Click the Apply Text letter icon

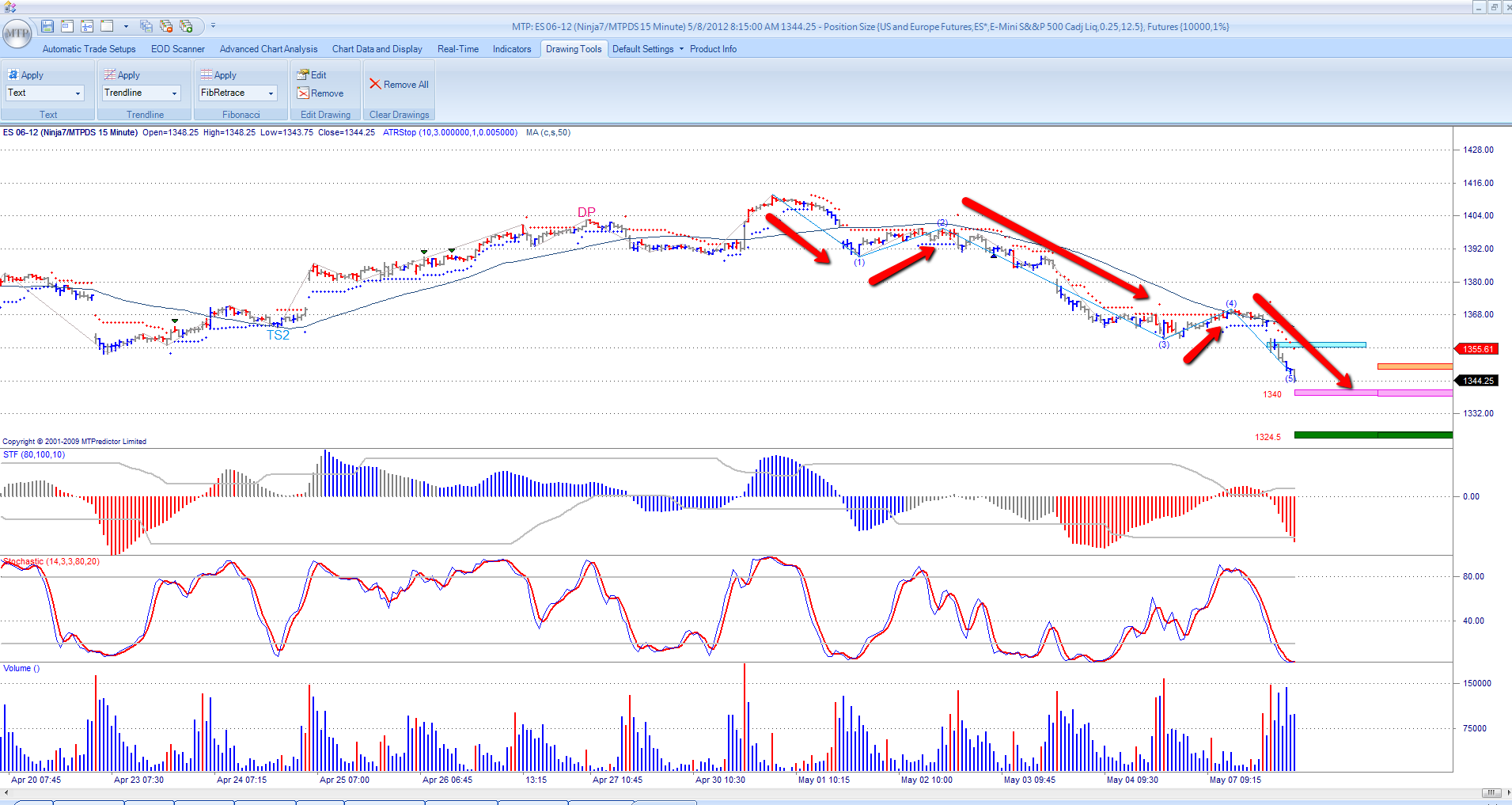[x=13, y=74]
